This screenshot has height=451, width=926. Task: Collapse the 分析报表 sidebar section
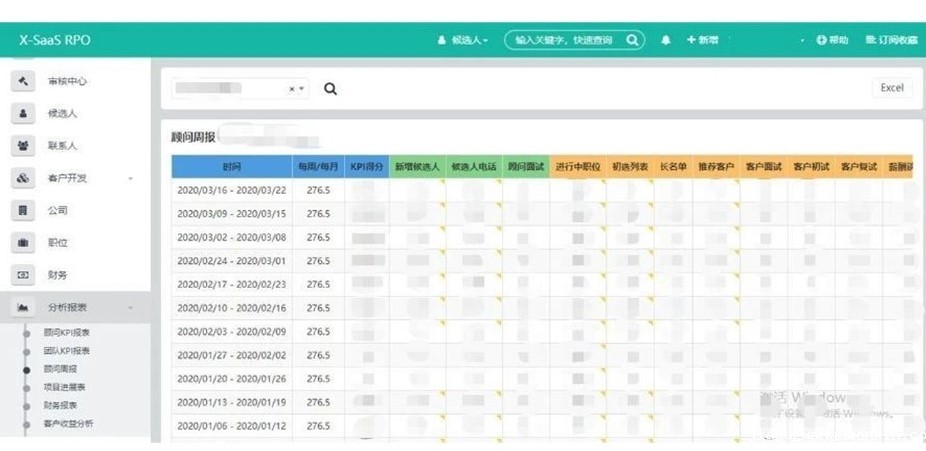coord(130,308)
